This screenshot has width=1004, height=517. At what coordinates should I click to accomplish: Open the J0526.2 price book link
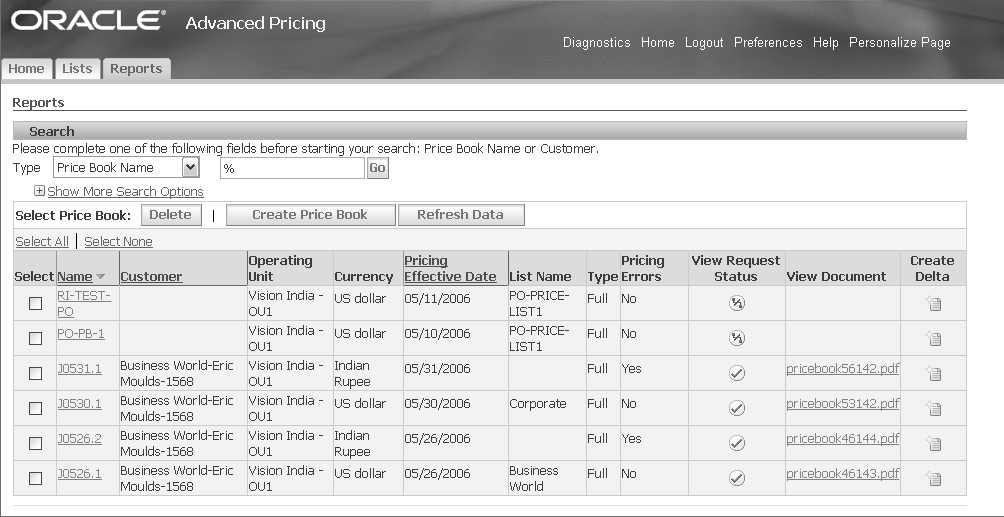point(79,438)
